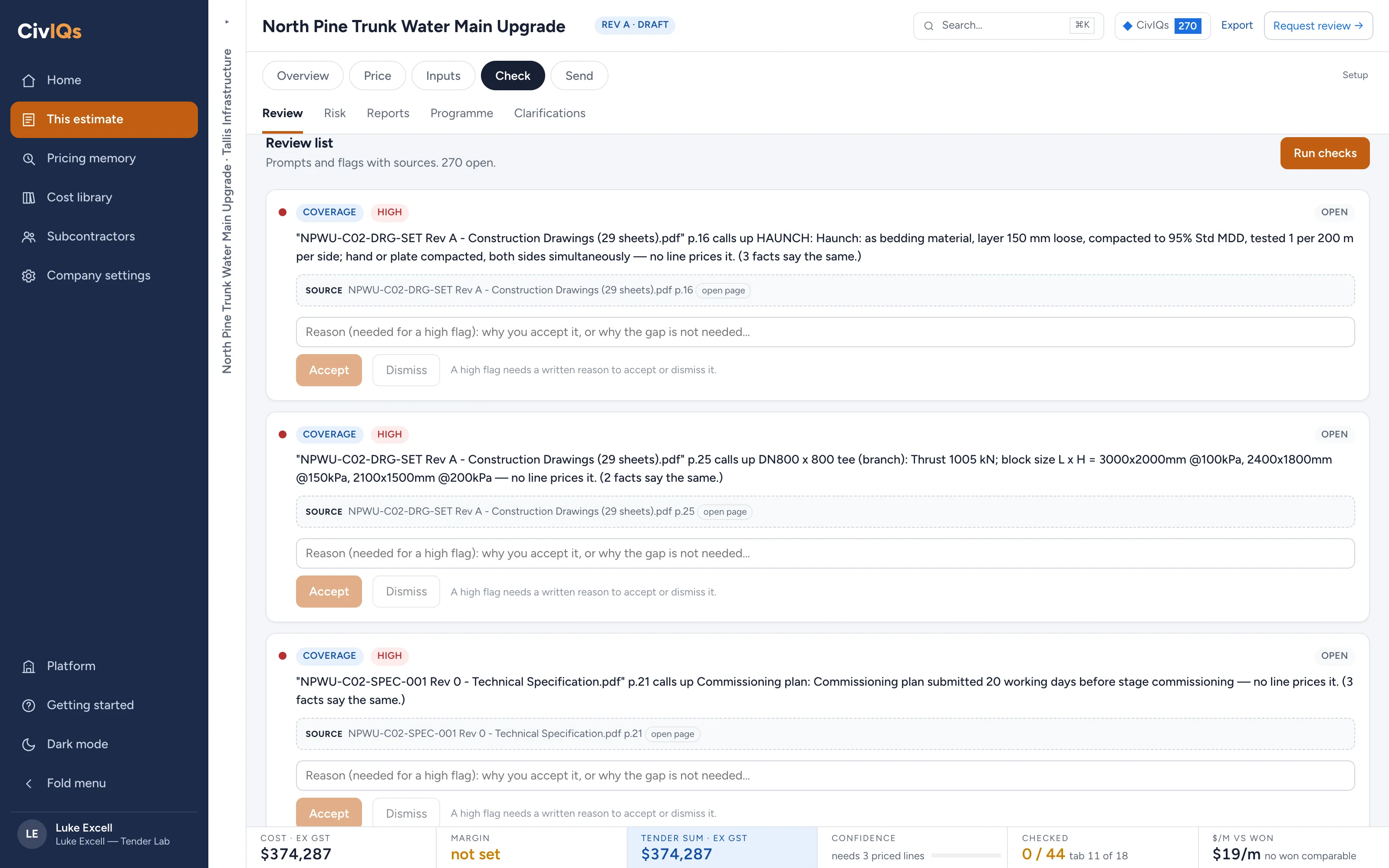Click the confidence progress bar
Image resolution: width=1389 pixels, height=868 pixels.
point(965,856)
